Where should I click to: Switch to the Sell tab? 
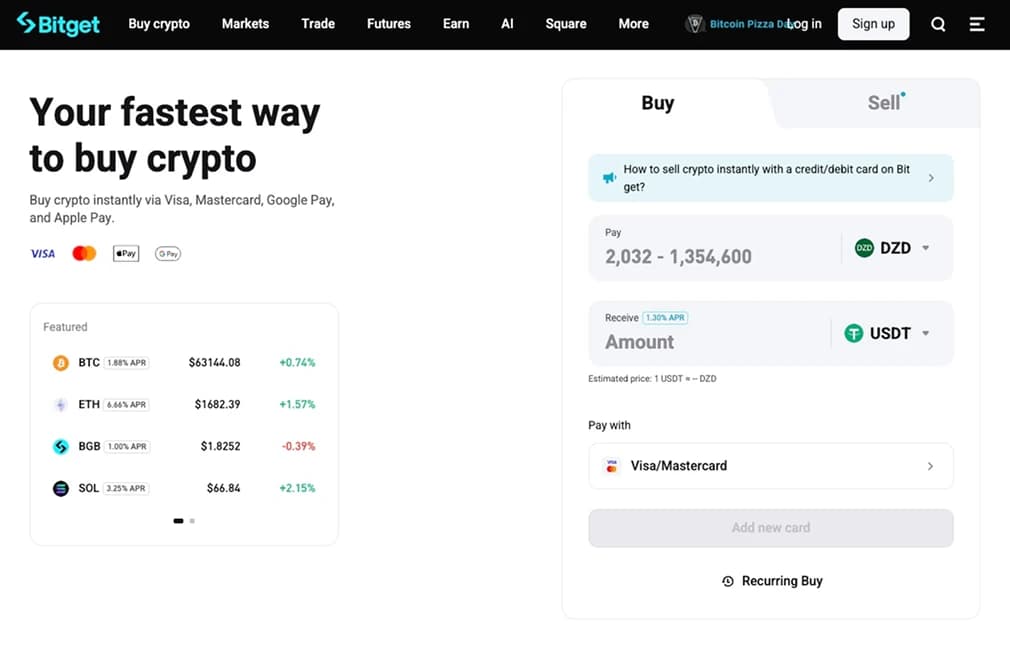883,103
